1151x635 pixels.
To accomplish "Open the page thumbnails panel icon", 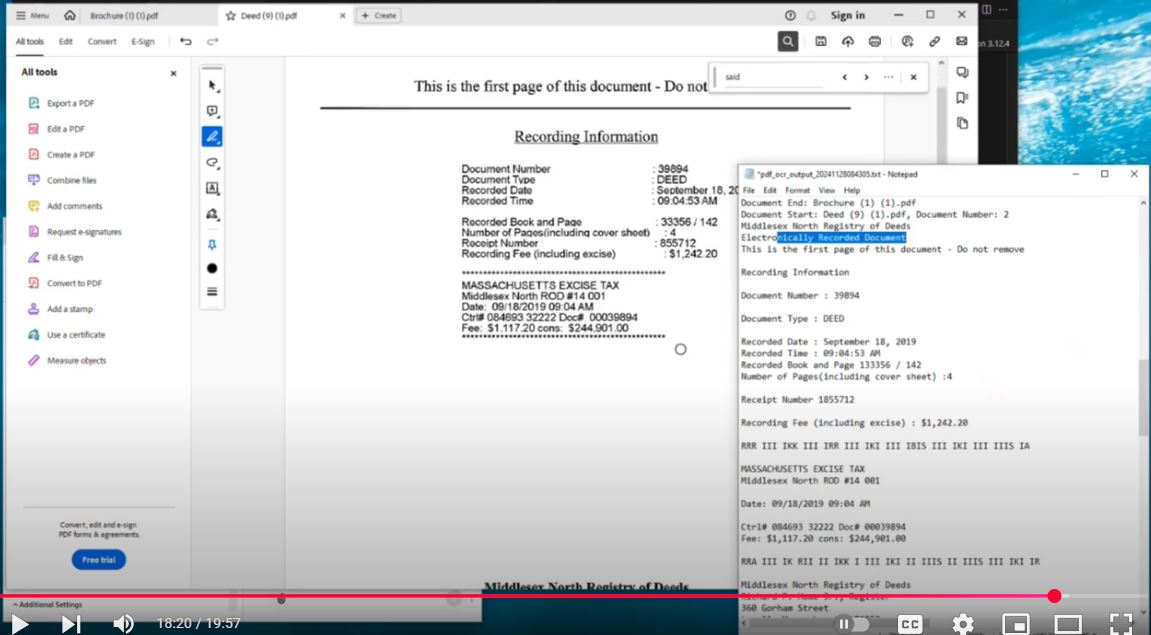I will [x=962, y=123].
